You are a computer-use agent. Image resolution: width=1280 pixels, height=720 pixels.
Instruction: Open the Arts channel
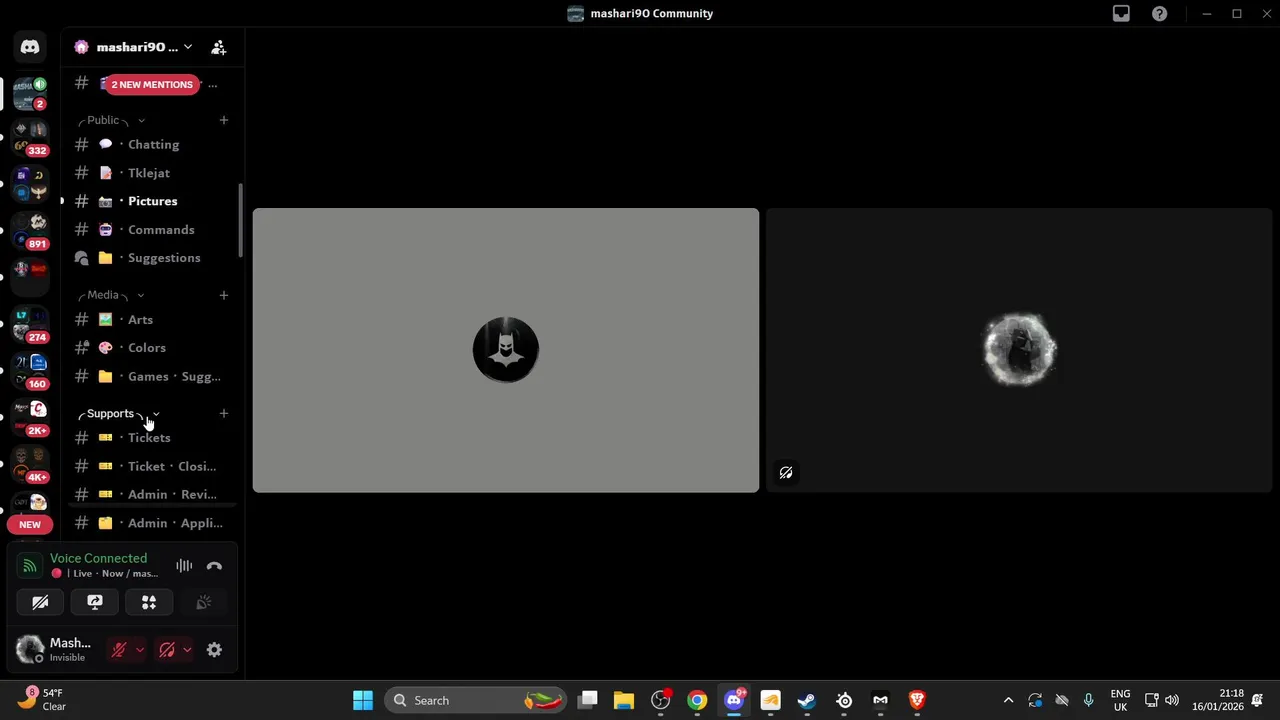152,320
